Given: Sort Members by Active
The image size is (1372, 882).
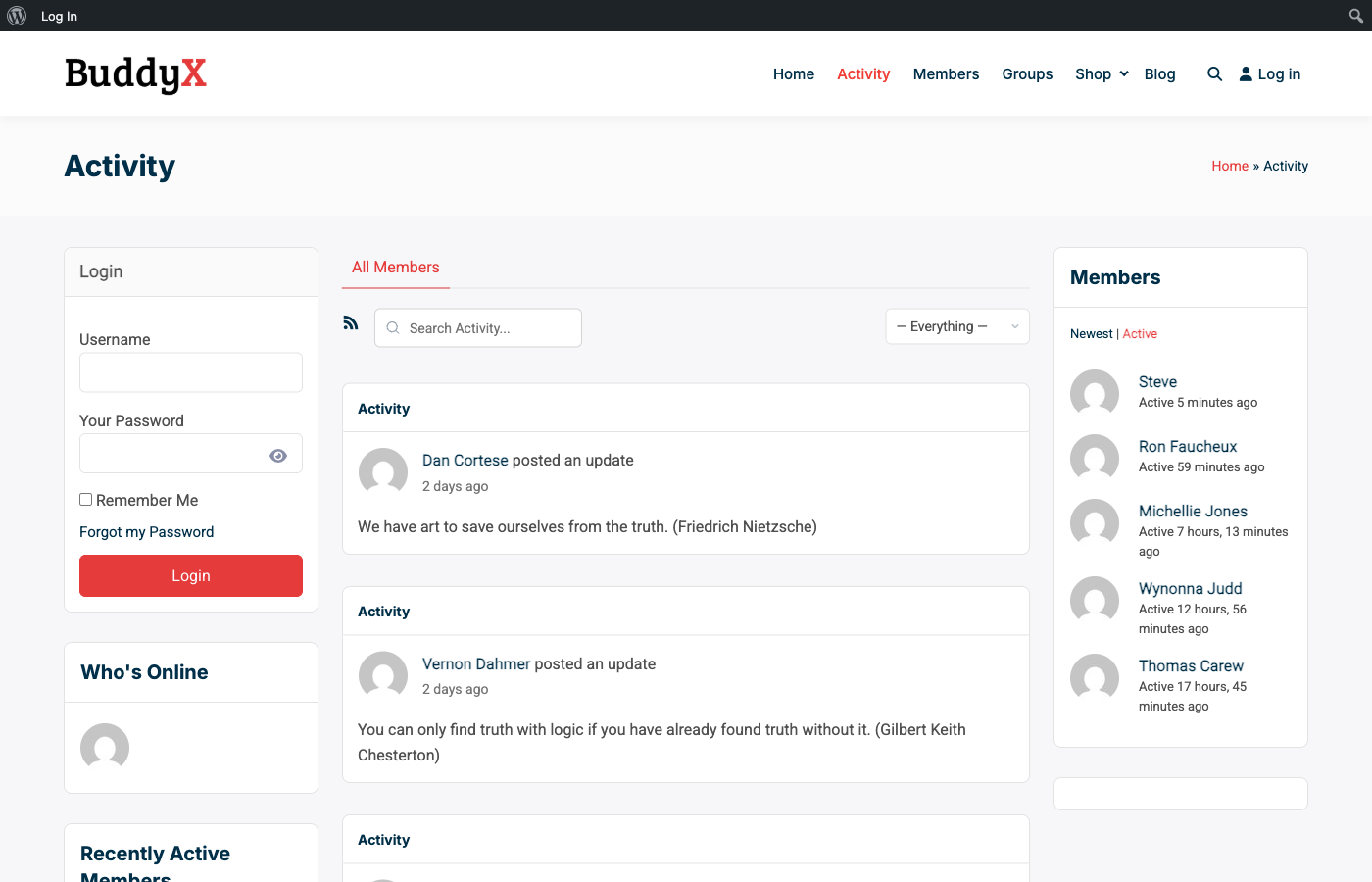Looking at the screenshot, I should [1140, 333].
